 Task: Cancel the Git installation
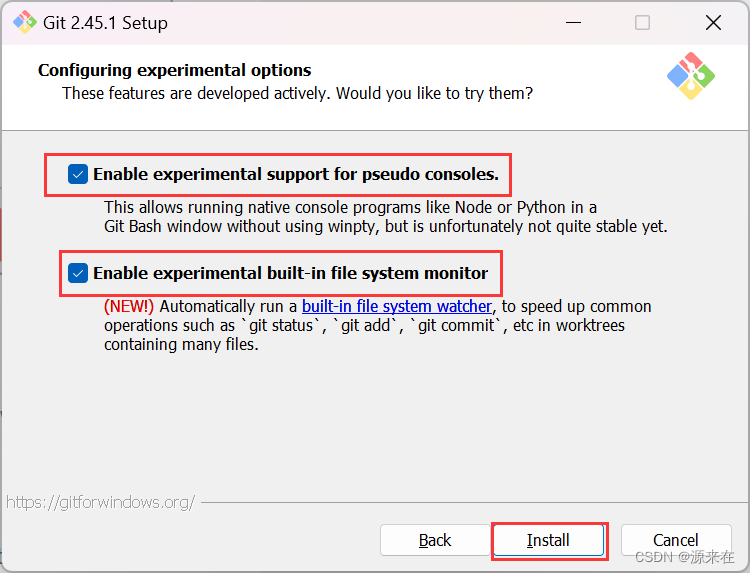coord(675,540)
